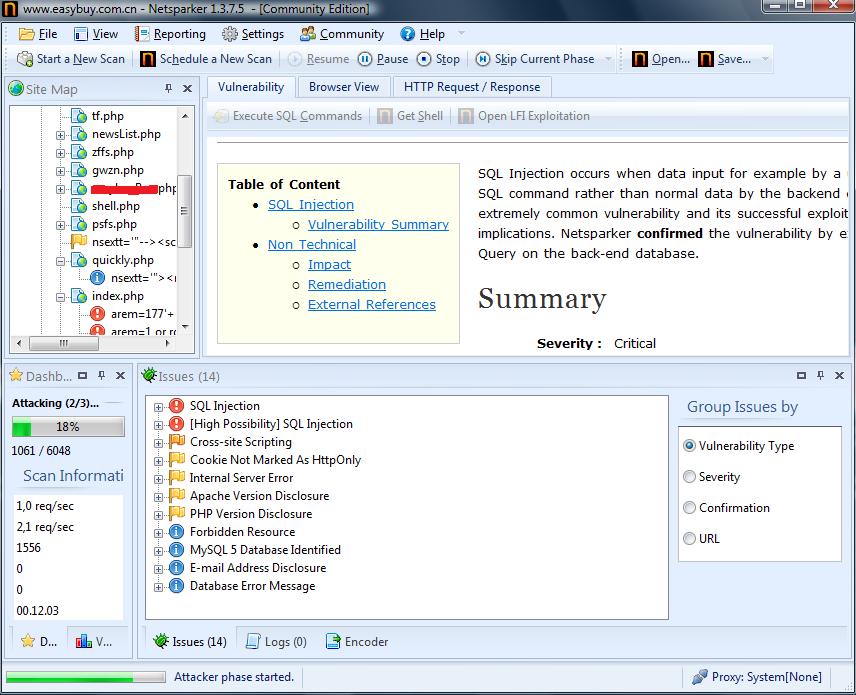Open the Community menu
856x695 pixels.
point(342,34)
